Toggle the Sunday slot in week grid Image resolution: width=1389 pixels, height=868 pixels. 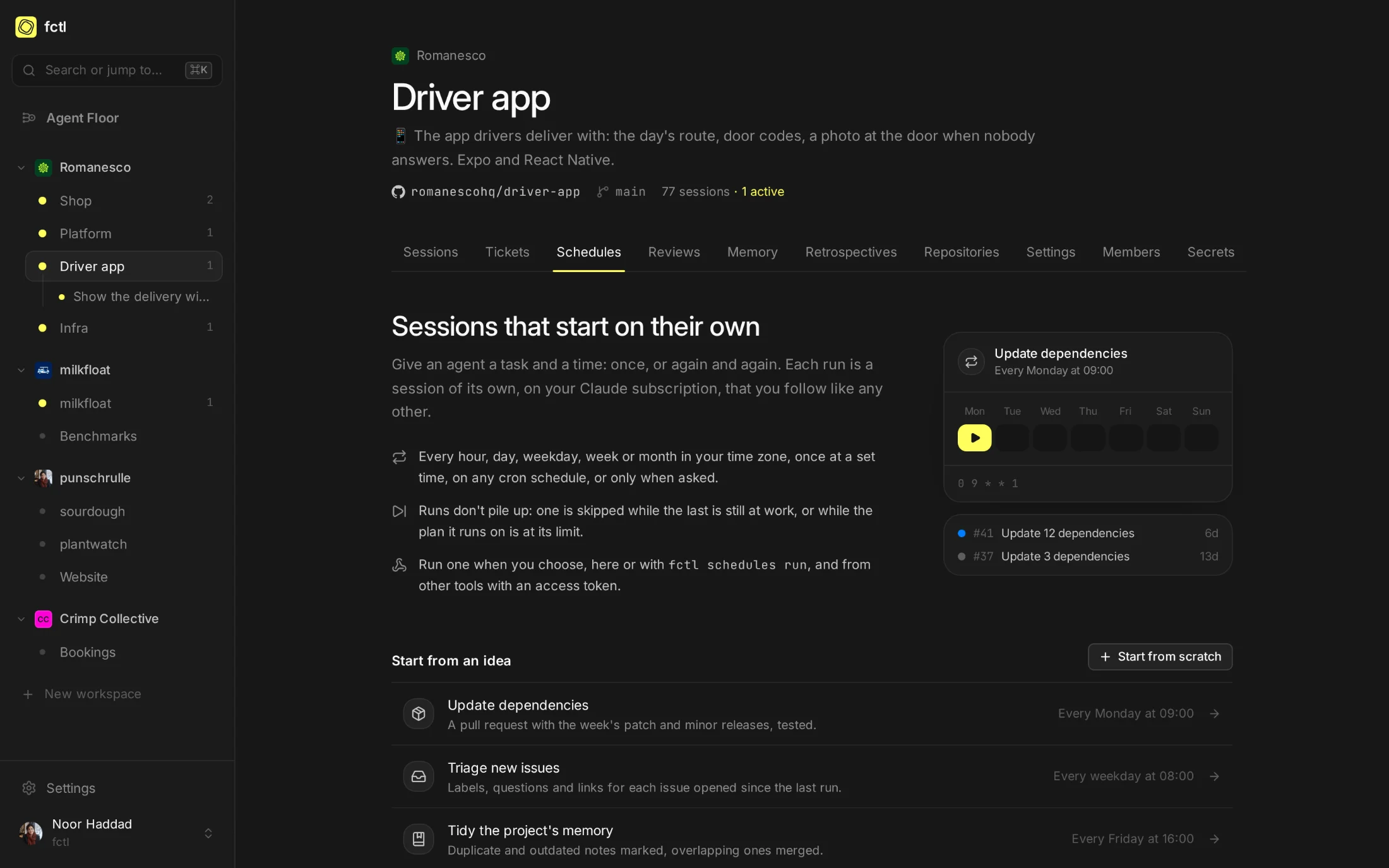pos(1201,437)
